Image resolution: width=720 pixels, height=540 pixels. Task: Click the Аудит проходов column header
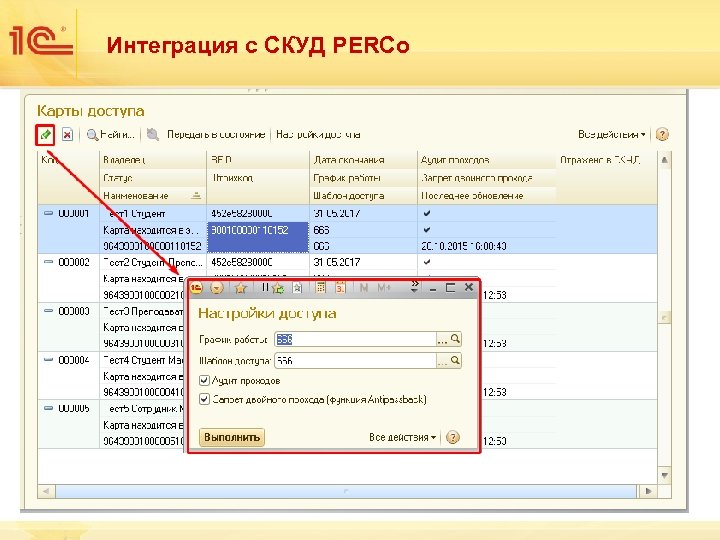click(487, 160)
